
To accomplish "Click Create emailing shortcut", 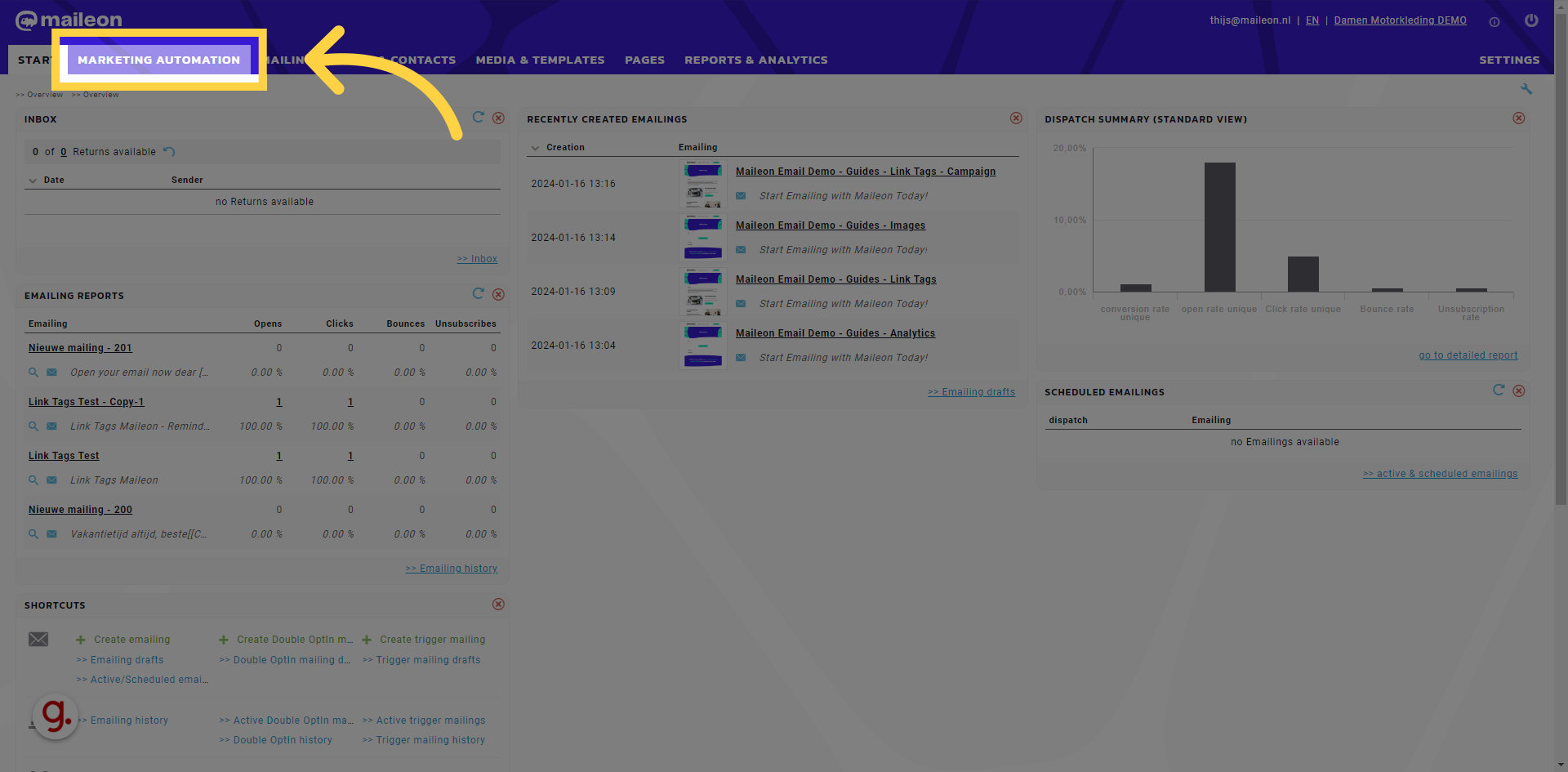I will click(x=132, y=640).
